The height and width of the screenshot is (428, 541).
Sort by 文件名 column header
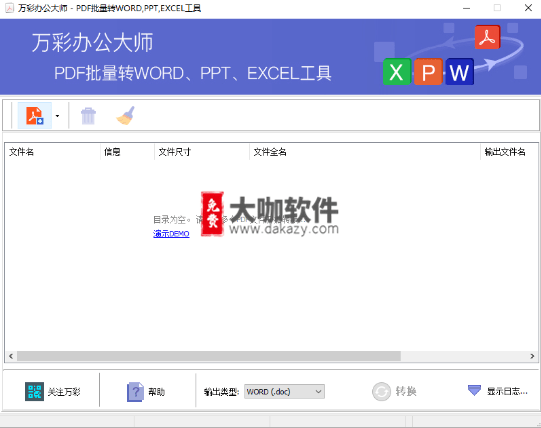[21, 152]
